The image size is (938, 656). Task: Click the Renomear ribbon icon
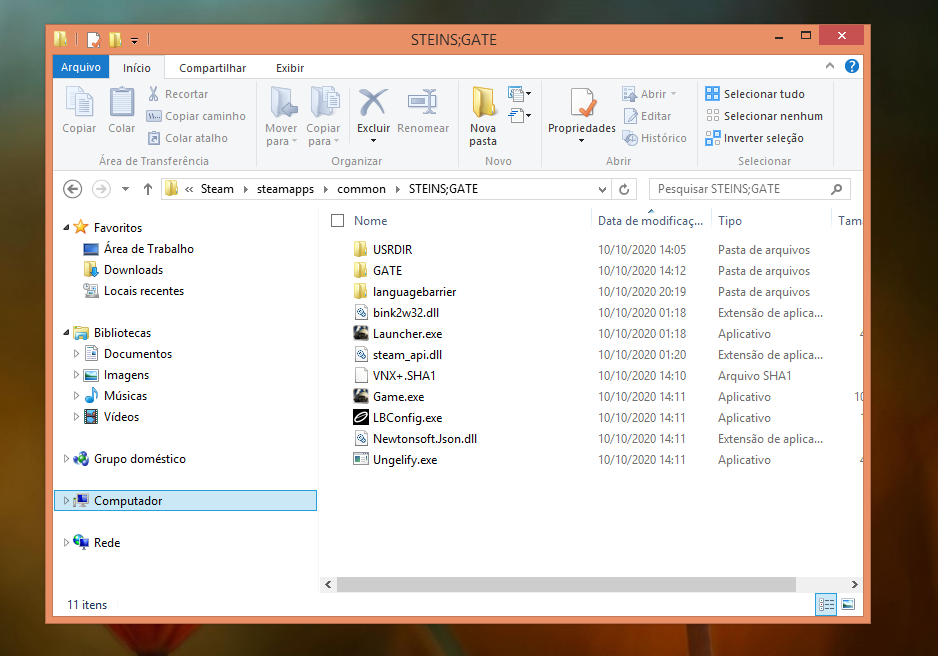point(423,109)
